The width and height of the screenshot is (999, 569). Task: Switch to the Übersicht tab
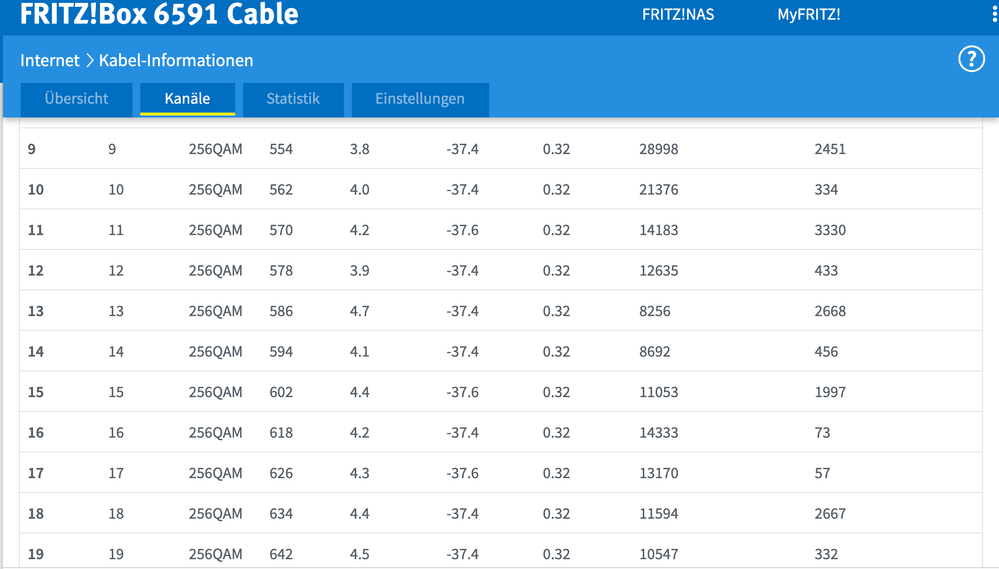[76, 99]
